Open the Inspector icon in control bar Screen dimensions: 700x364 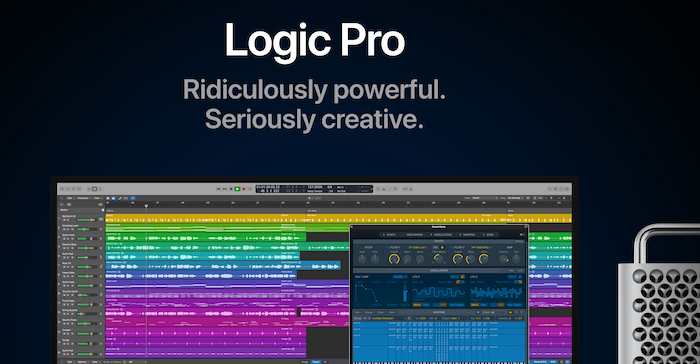click(x=67, y=189)
